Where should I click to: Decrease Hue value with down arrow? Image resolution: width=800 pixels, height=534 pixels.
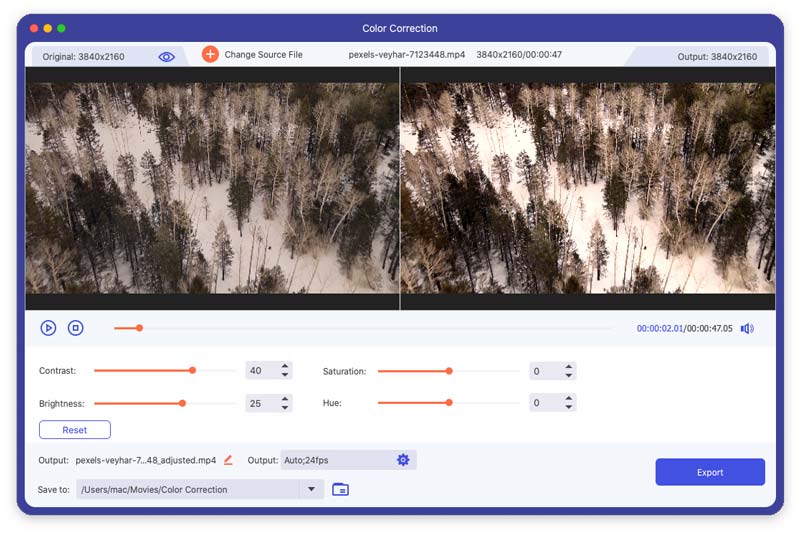(568, 407)
